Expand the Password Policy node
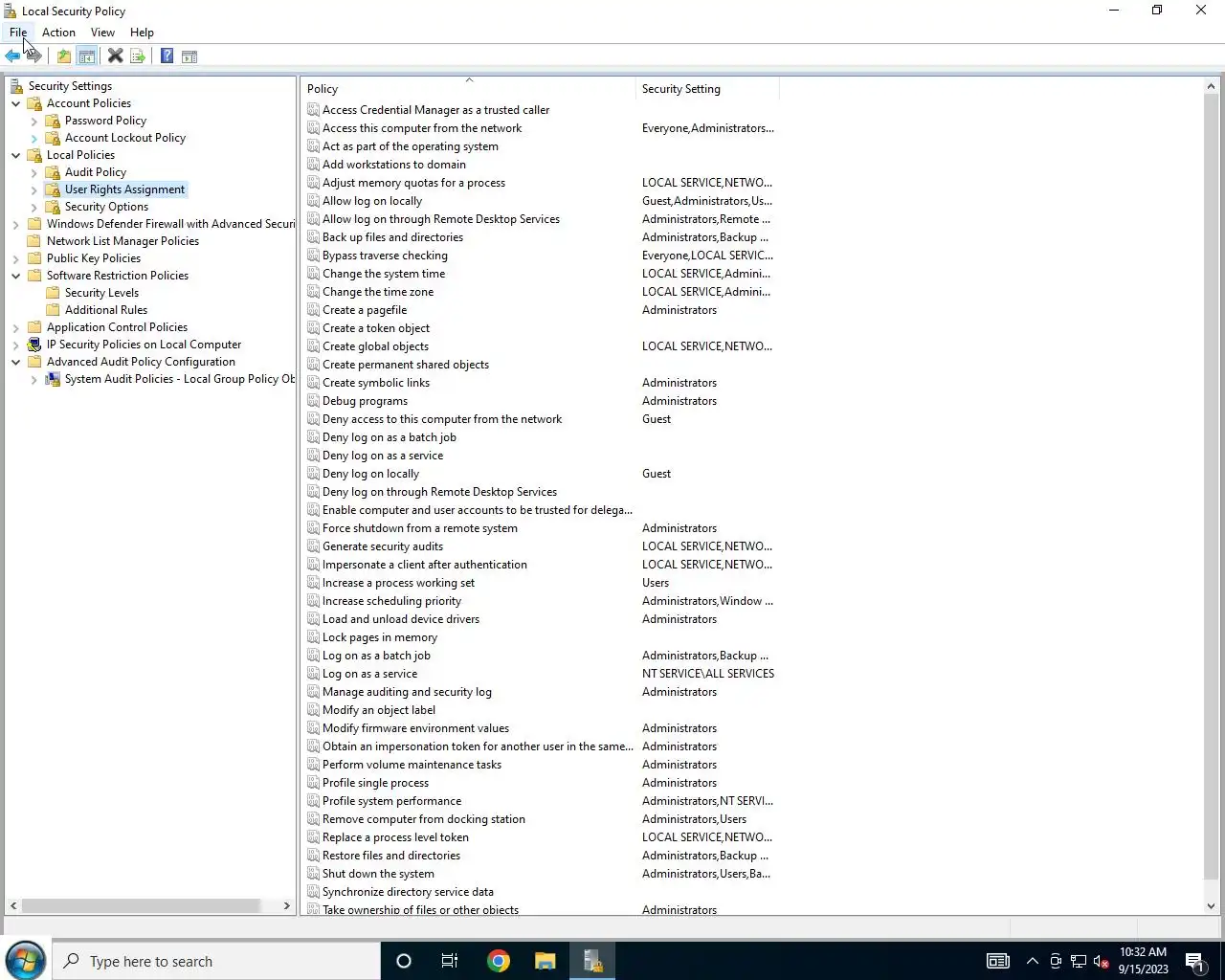 coord(34,121)
